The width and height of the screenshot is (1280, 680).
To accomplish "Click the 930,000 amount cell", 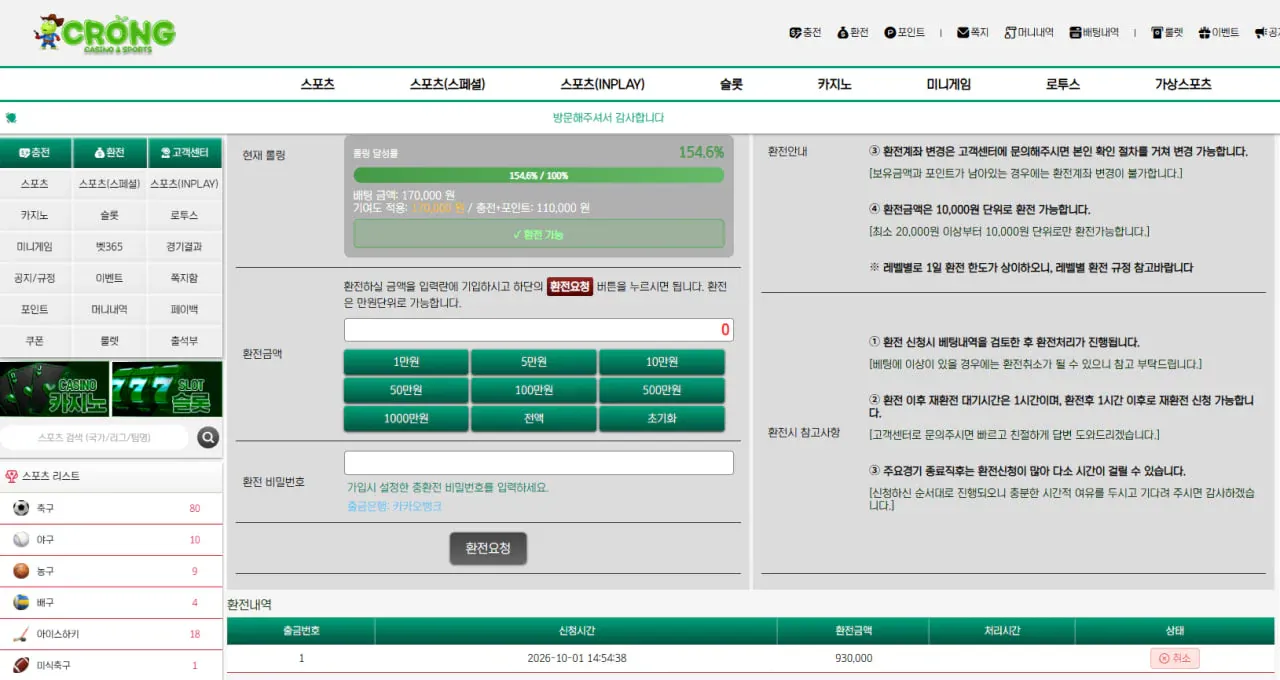I will pyautogui.click(x=853, y=658).
